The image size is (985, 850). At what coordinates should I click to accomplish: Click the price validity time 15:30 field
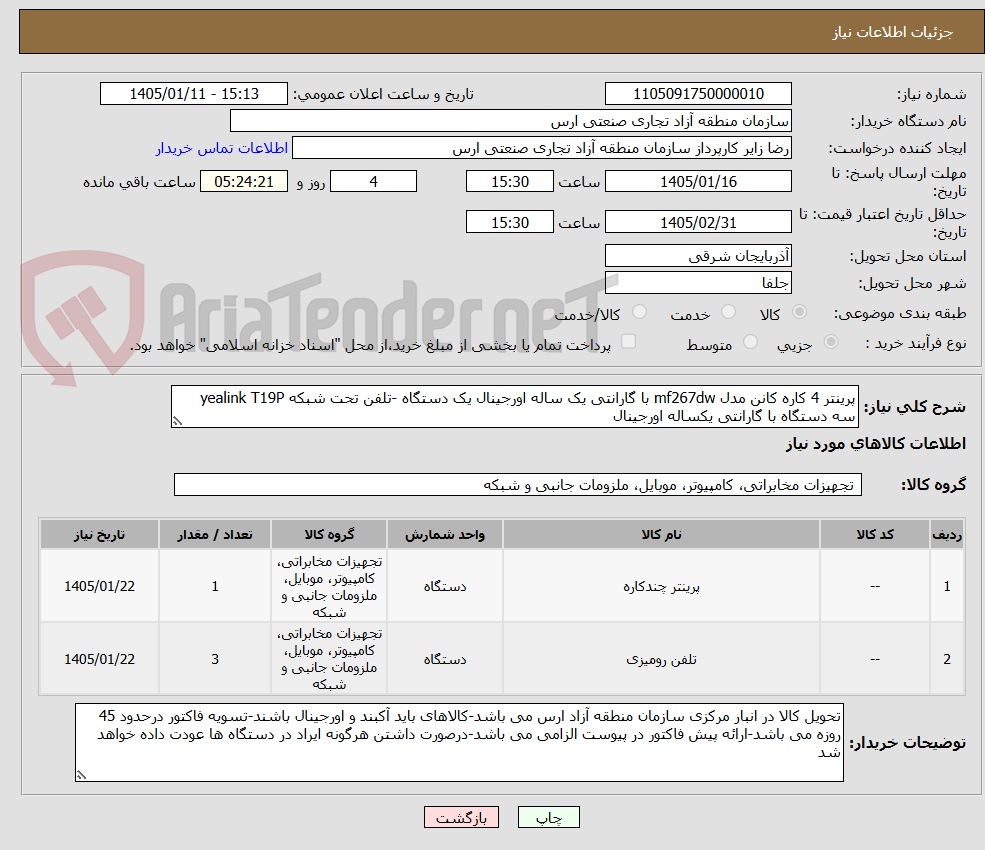pos(509,222)
